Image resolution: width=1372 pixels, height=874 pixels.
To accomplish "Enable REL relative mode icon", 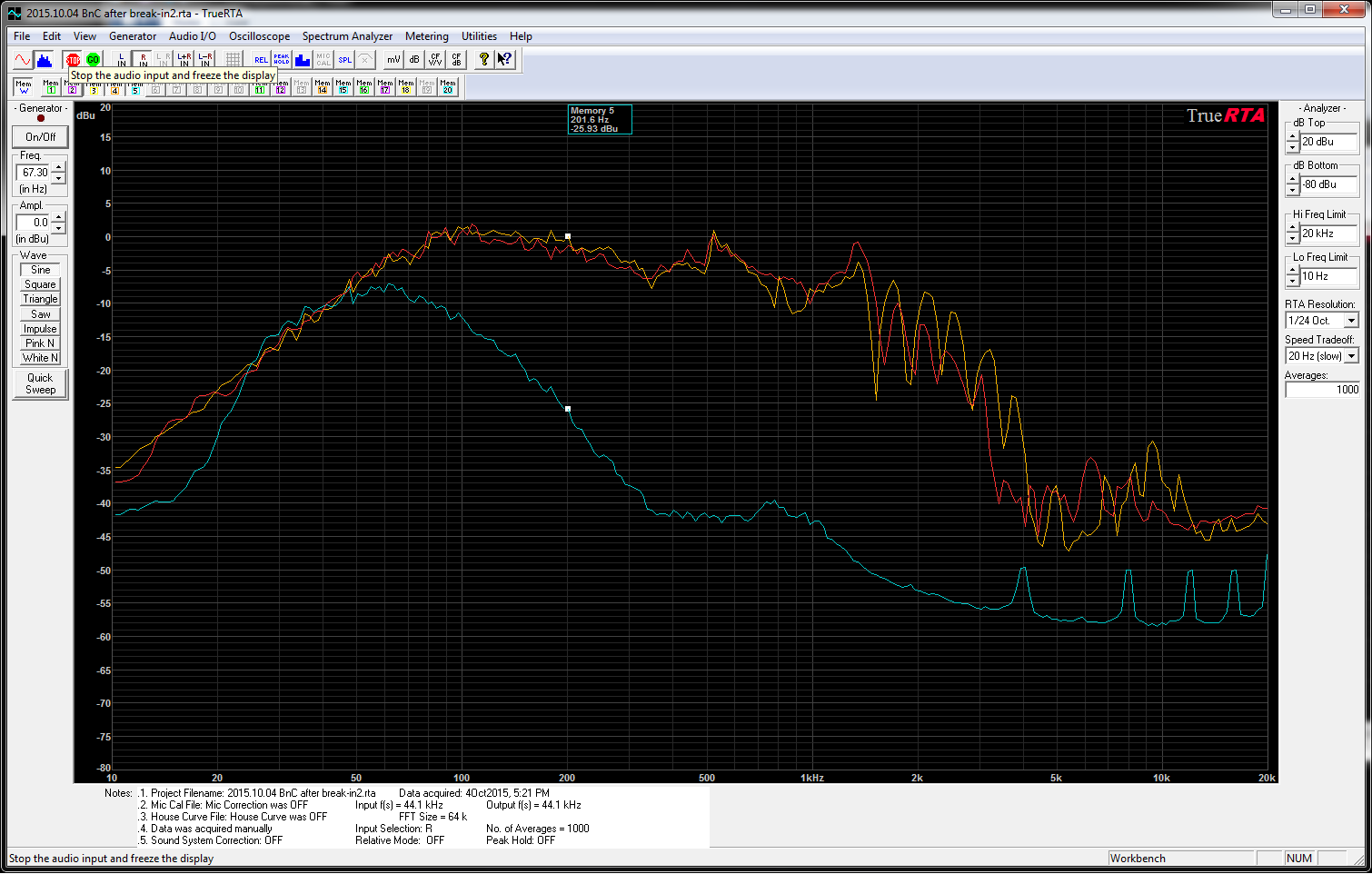I will (x=261, y=60).
